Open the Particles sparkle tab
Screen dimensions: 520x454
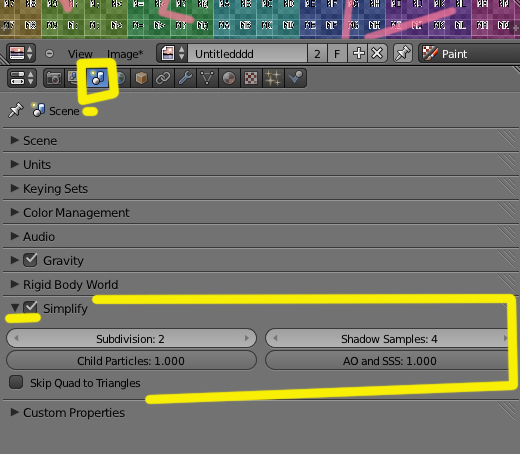click(273, 78)
